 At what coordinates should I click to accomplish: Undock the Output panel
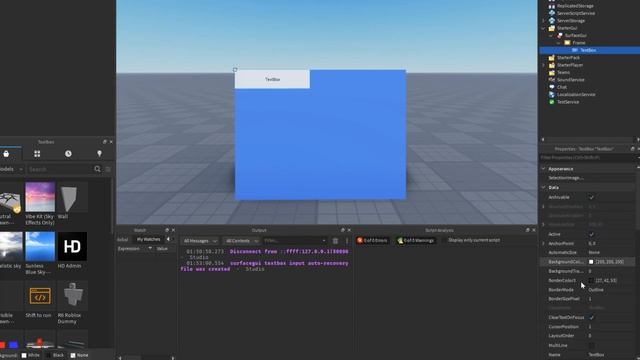coord(342,230)
